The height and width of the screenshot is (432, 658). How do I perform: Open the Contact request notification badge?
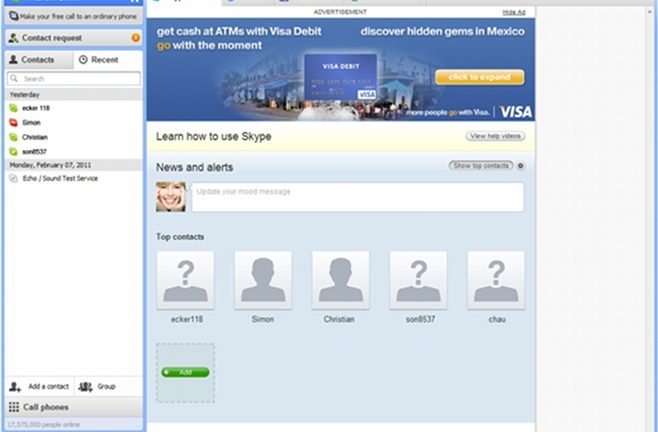(136, 37)
